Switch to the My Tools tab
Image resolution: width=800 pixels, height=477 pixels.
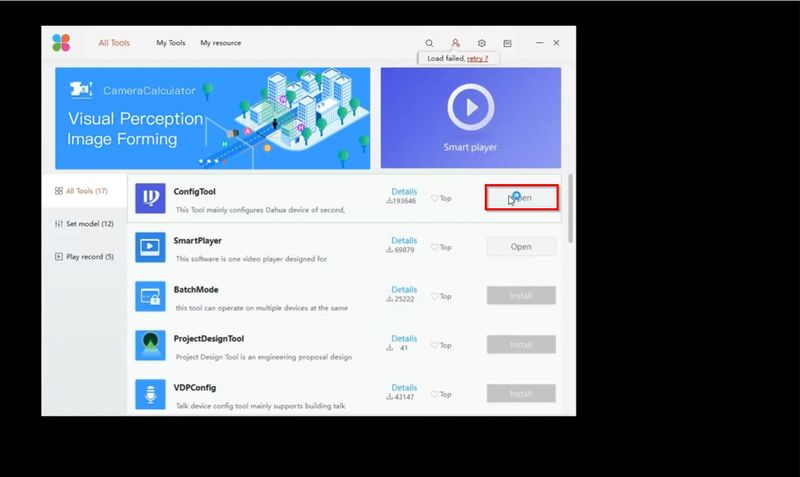(171, 43)
